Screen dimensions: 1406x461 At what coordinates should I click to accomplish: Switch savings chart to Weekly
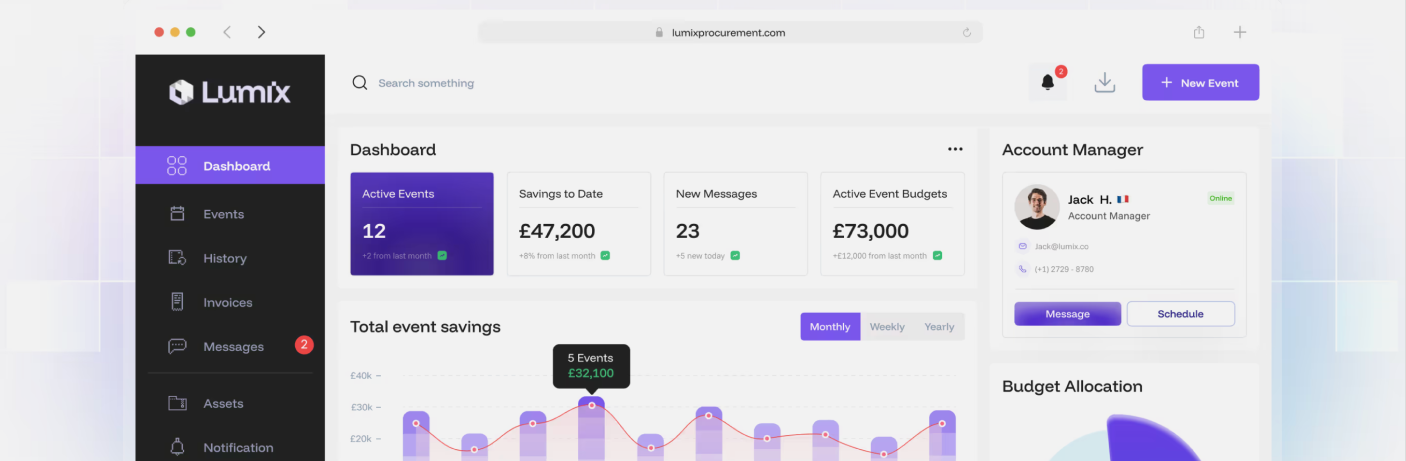887,327
